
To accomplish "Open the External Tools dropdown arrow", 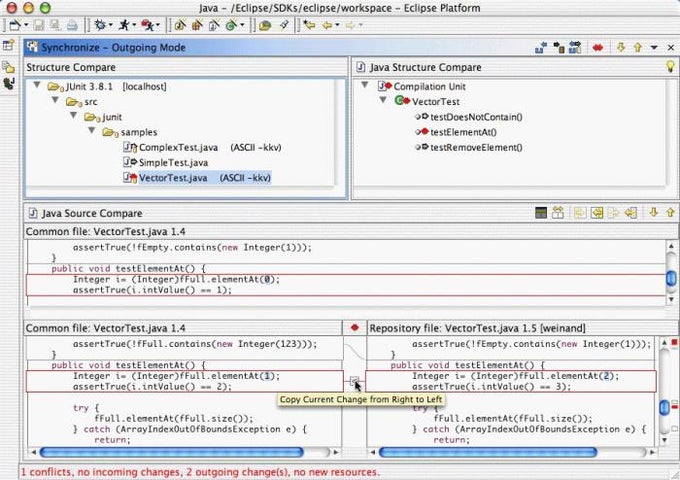I will [x=158, y=25].
